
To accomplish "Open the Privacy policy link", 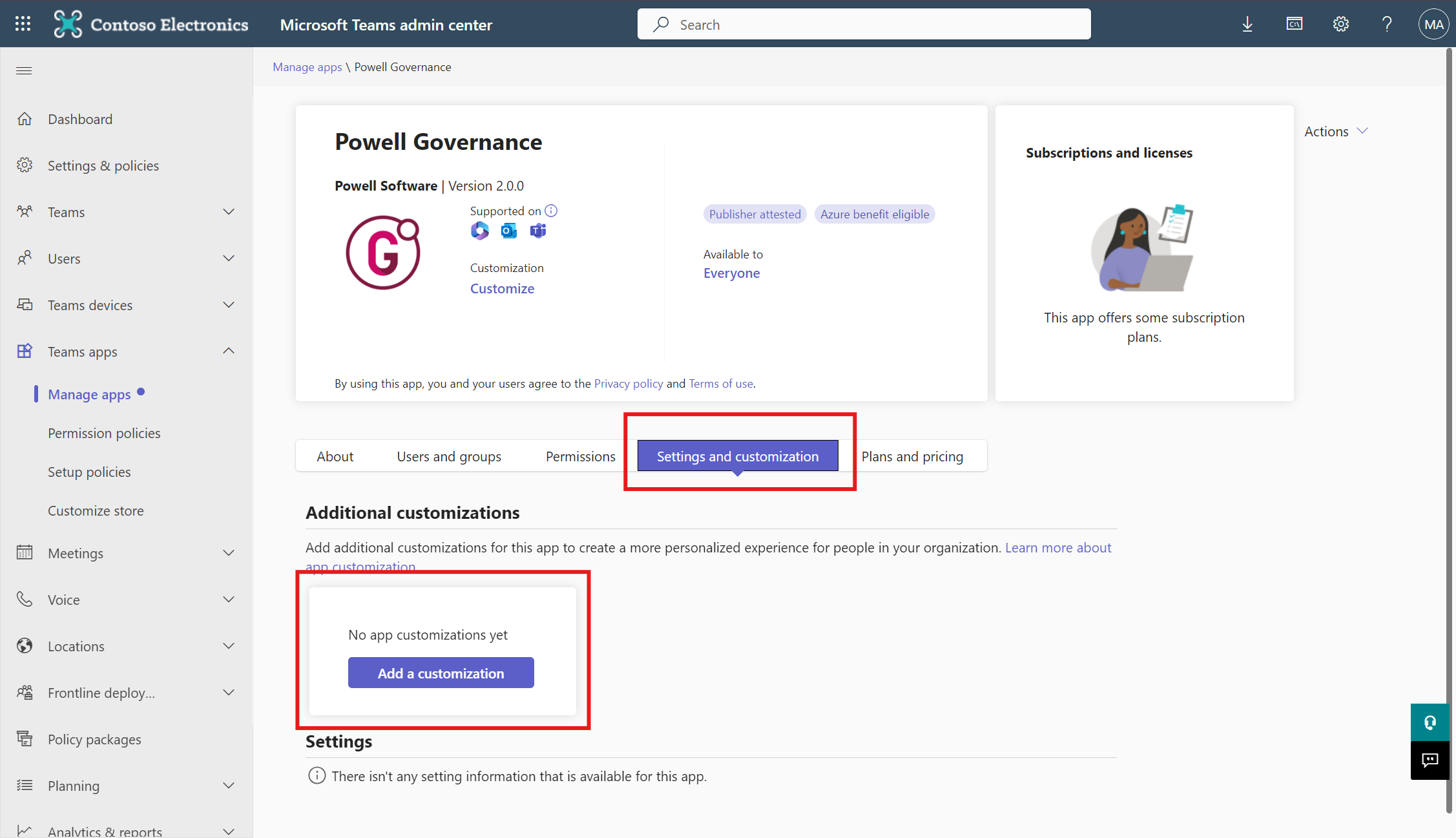I will [x=629, y=383].
